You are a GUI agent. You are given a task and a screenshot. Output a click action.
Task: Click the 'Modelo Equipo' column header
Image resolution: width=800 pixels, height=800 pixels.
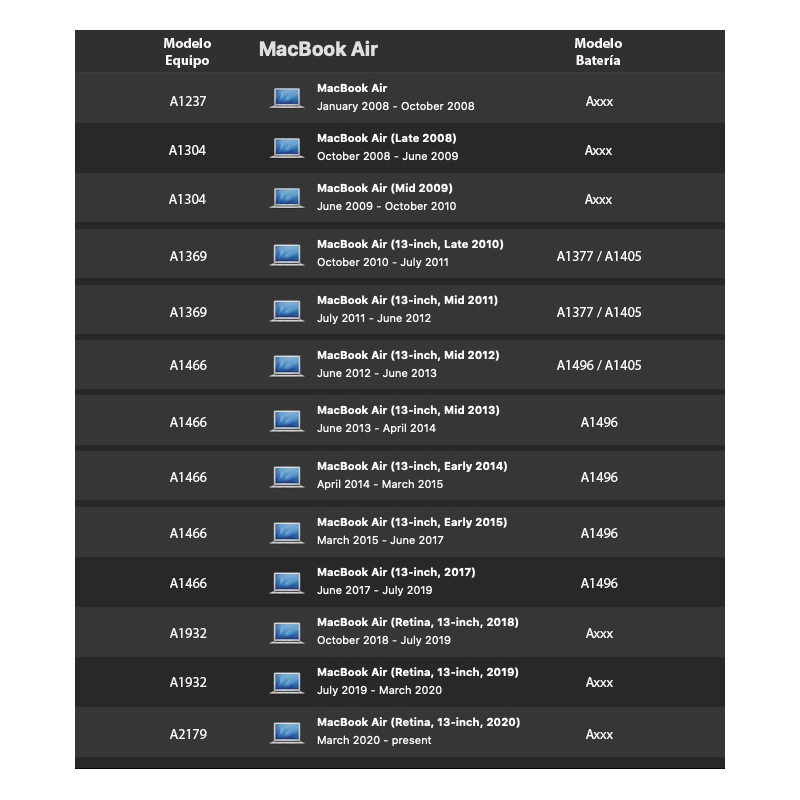(187, 52)
